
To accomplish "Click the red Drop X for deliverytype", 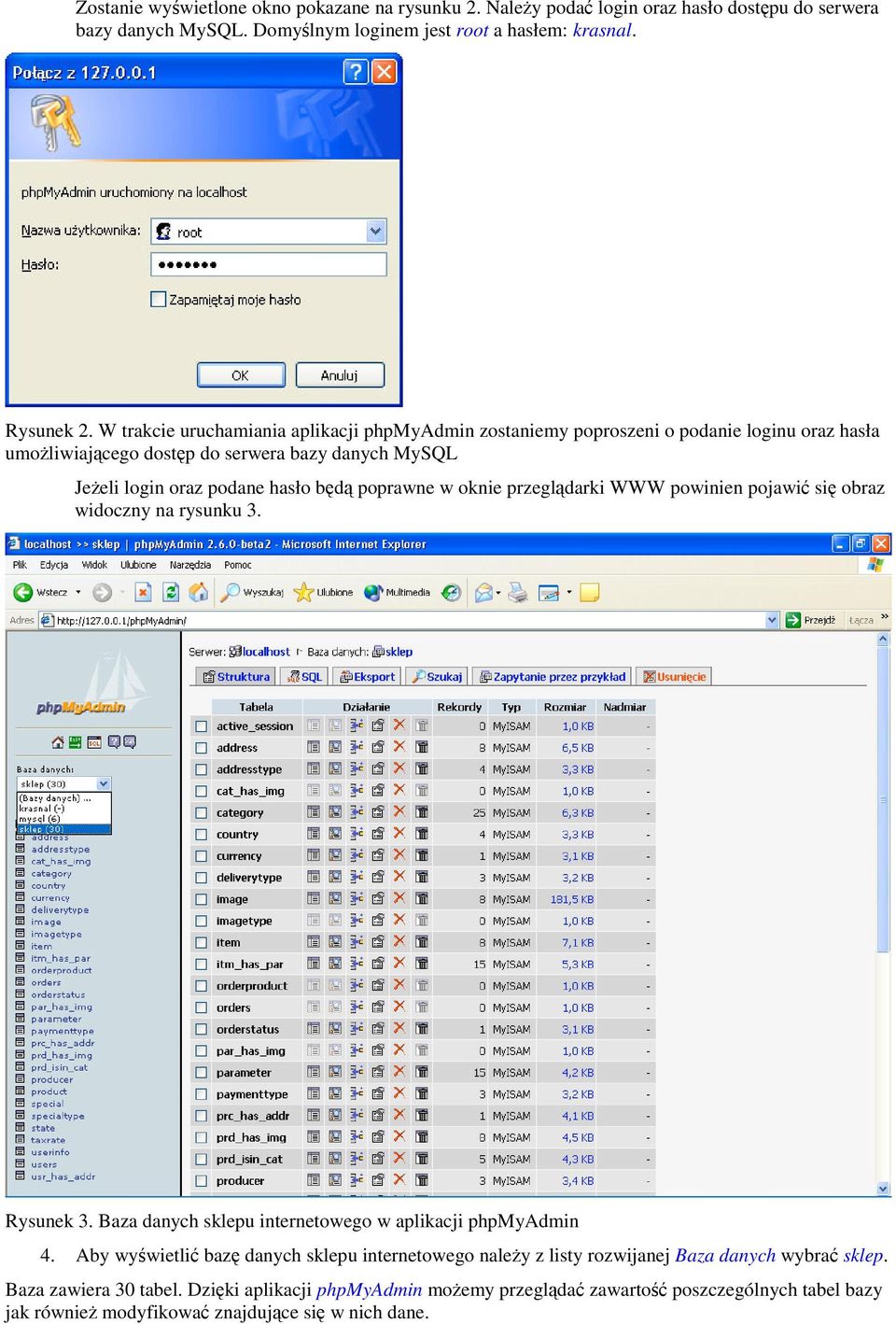I will pos(399,877).
